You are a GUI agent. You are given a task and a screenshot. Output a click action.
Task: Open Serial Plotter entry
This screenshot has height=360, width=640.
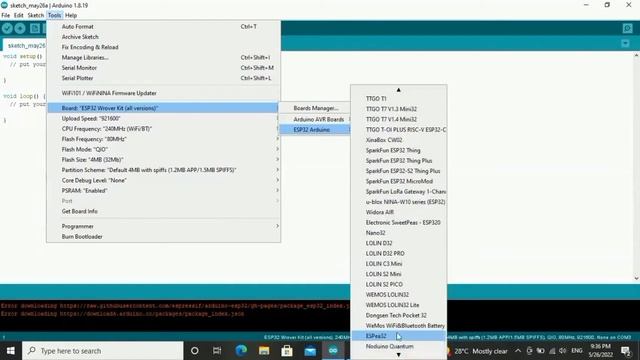[x=163, y=78]
